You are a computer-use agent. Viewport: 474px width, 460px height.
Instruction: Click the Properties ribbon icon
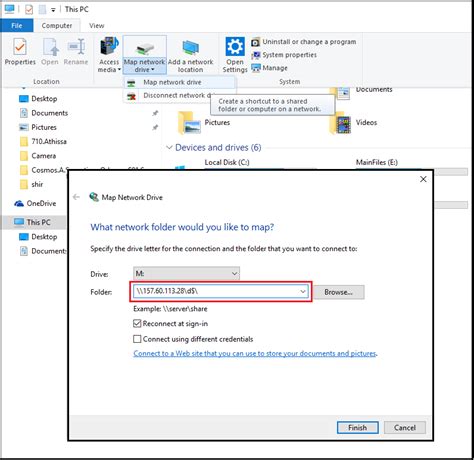tap(20, 51)
